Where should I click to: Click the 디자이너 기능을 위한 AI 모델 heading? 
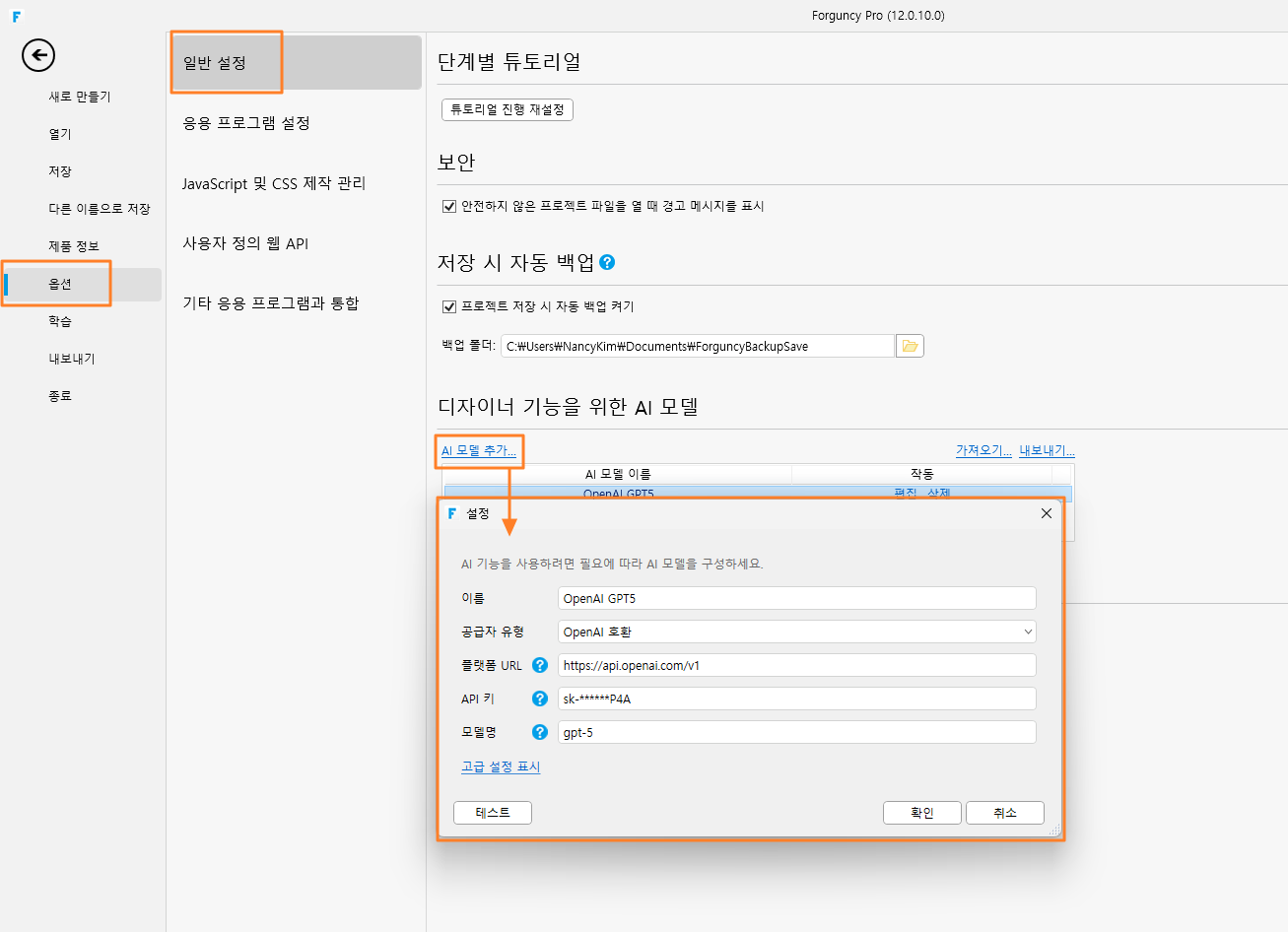(568, 407)
